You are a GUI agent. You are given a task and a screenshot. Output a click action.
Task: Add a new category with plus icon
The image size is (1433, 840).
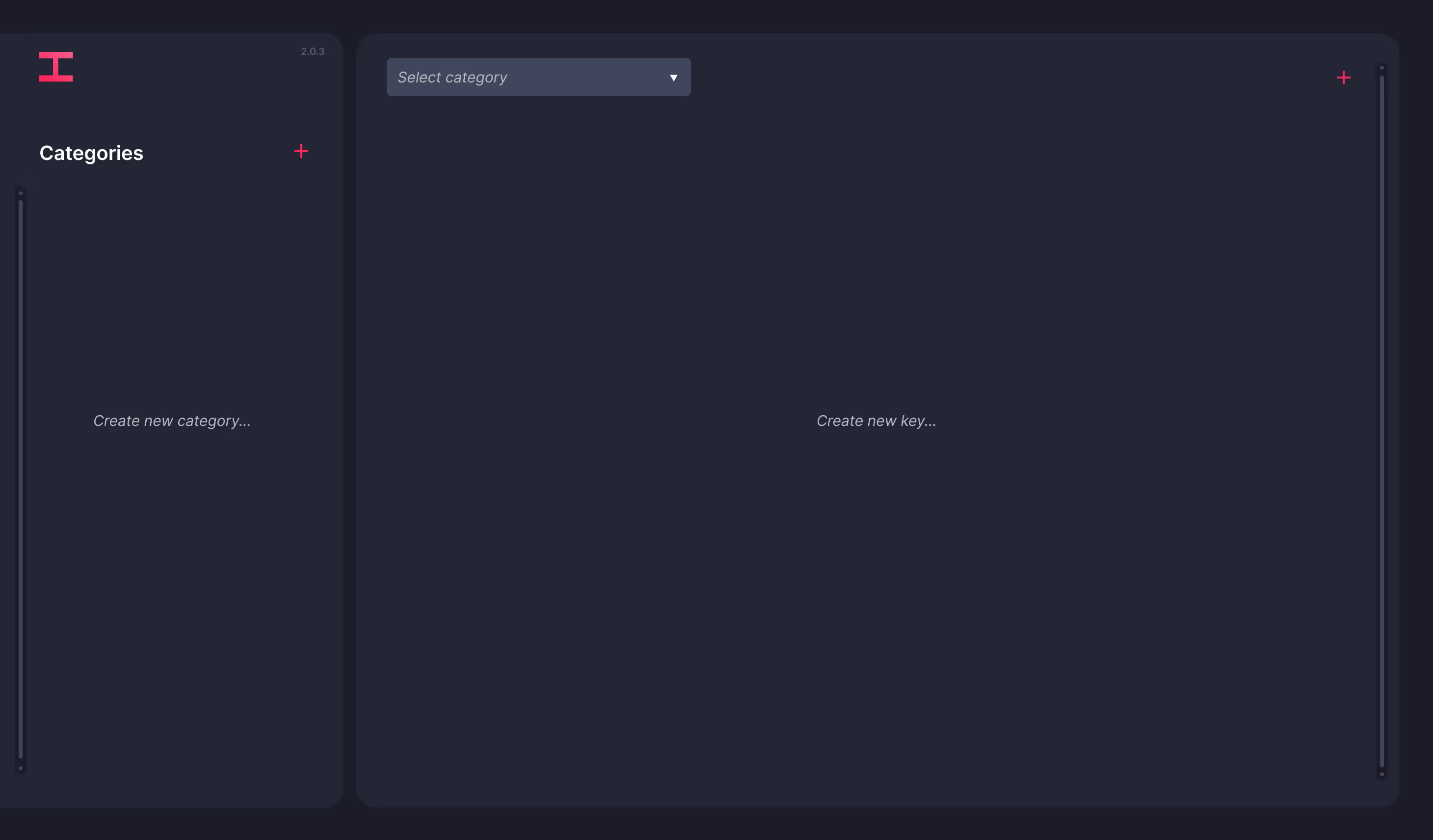301,151
